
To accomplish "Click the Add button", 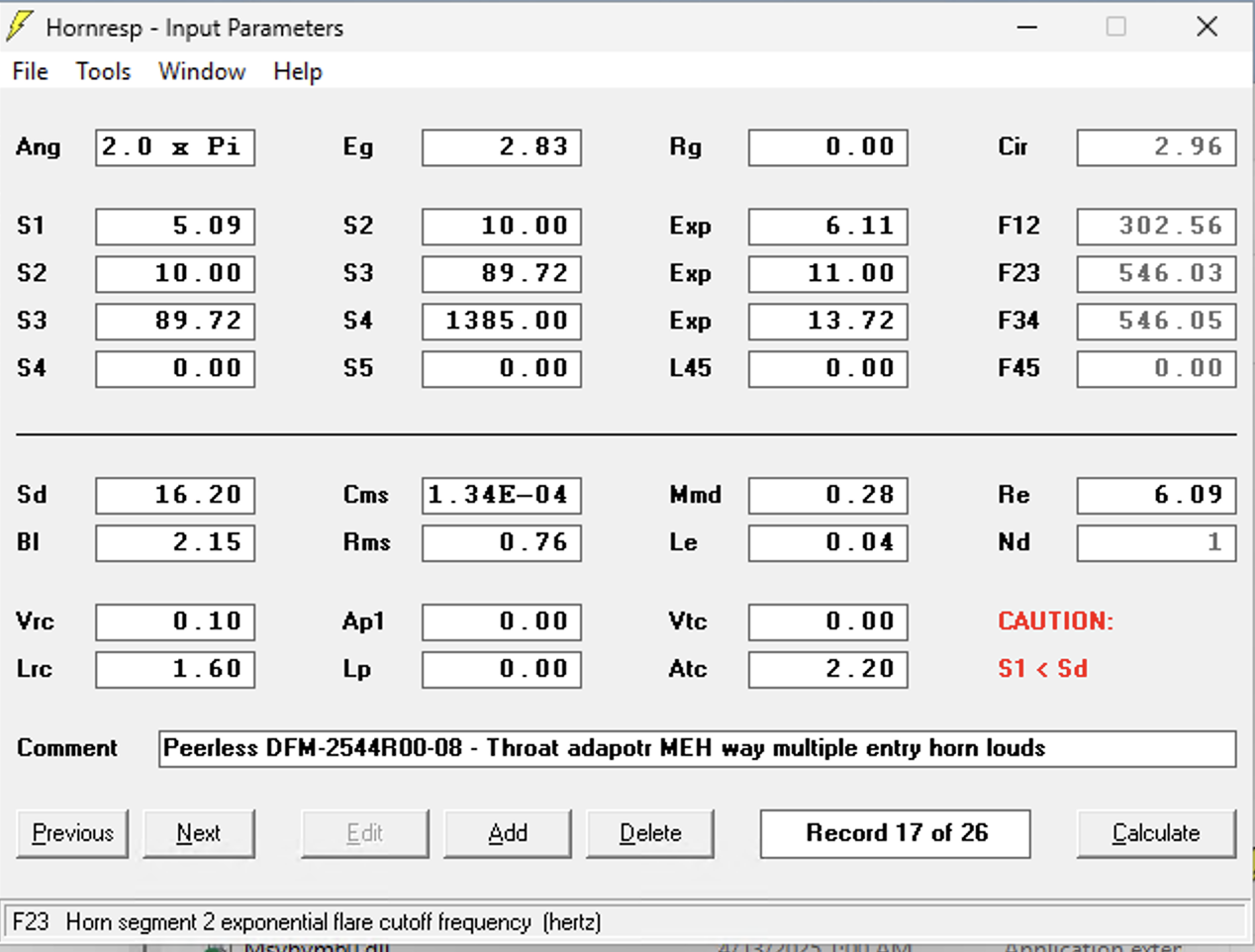I will [508, 833].
